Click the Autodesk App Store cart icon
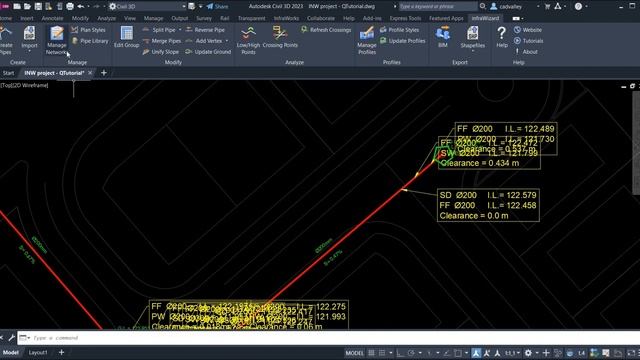The width and height of the screenshot is (640, 360). 548,7
